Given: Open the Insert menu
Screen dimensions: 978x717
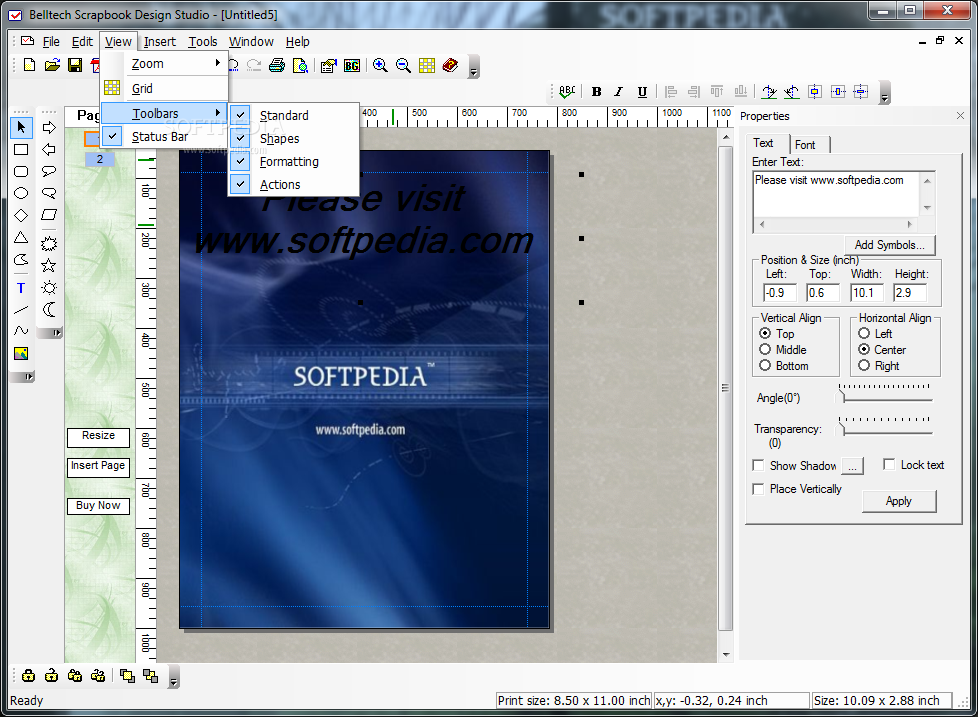Looking at the screenshot, I should (x=160, y=42).
